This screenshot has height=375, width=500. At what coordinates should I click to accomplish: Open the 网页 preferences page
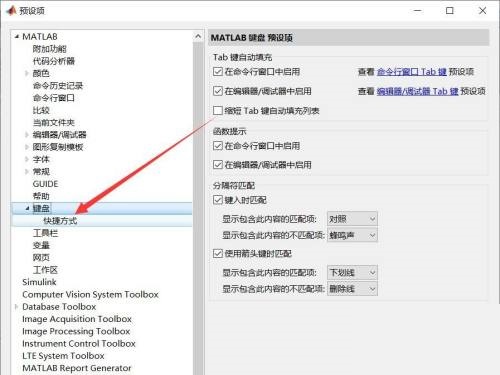[x=41, y=258]
